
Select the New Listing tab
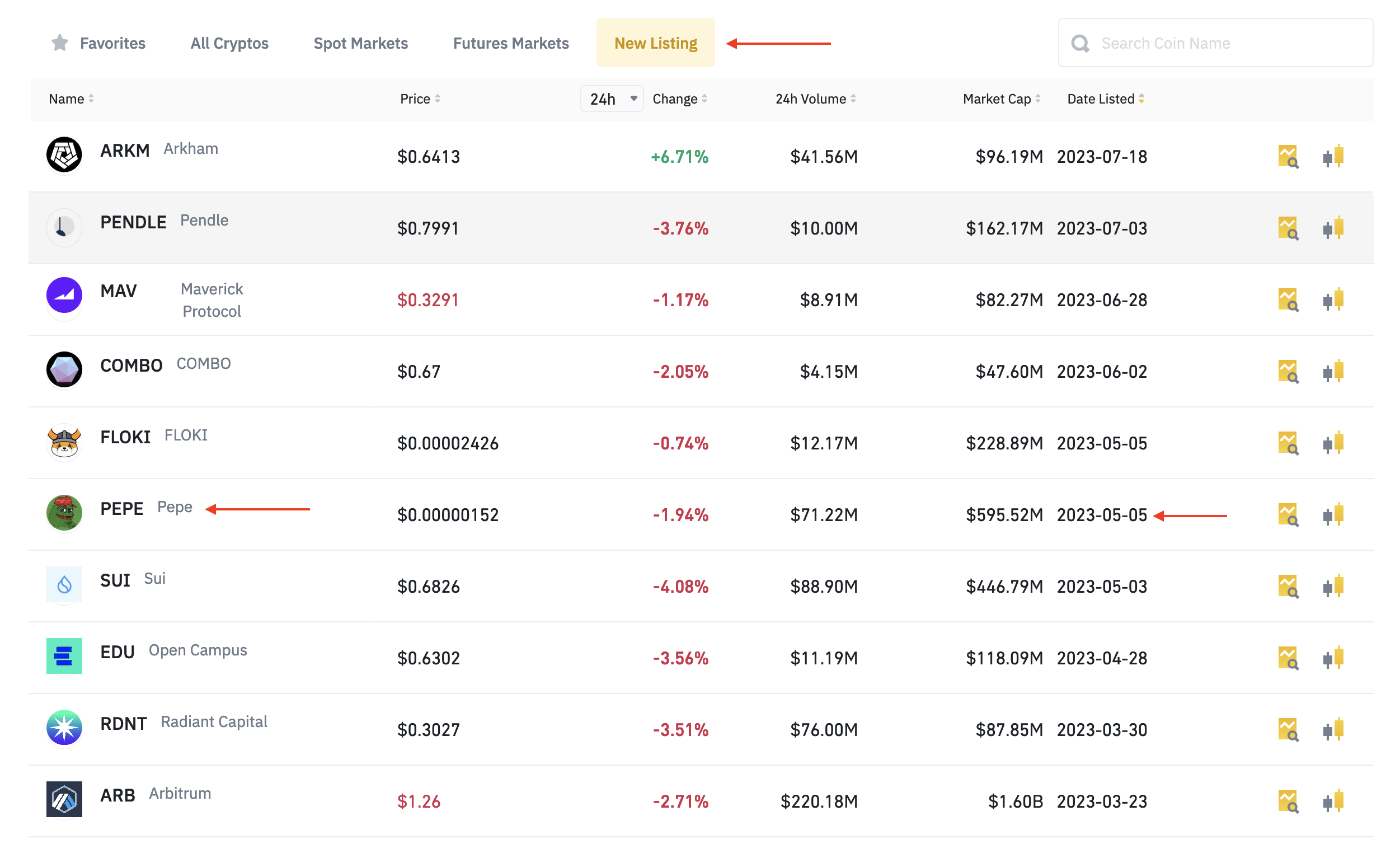[x=655, y=42]
